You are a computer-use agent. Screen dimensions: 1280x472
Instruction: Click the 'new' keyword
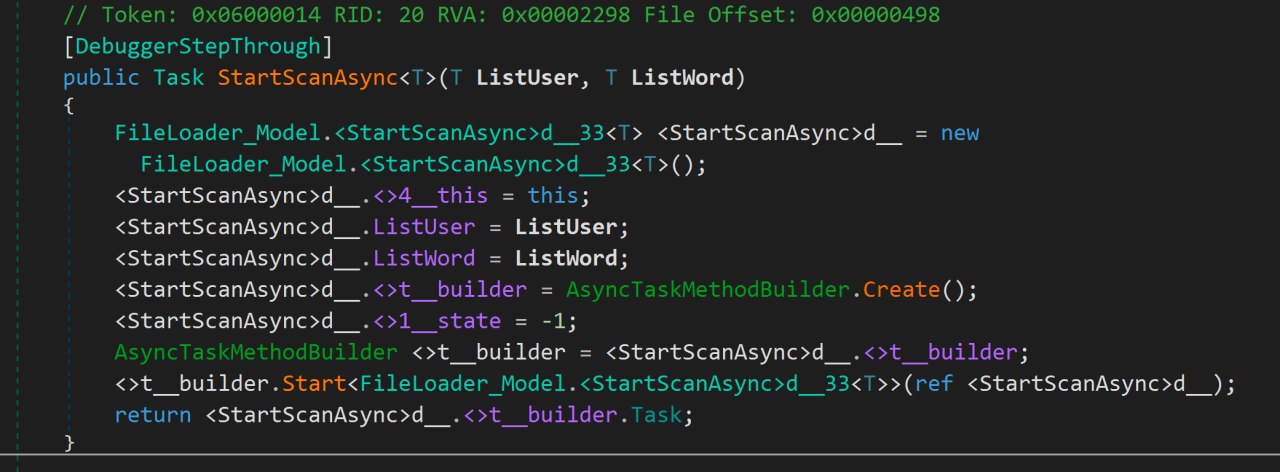(x=960, y=133)
